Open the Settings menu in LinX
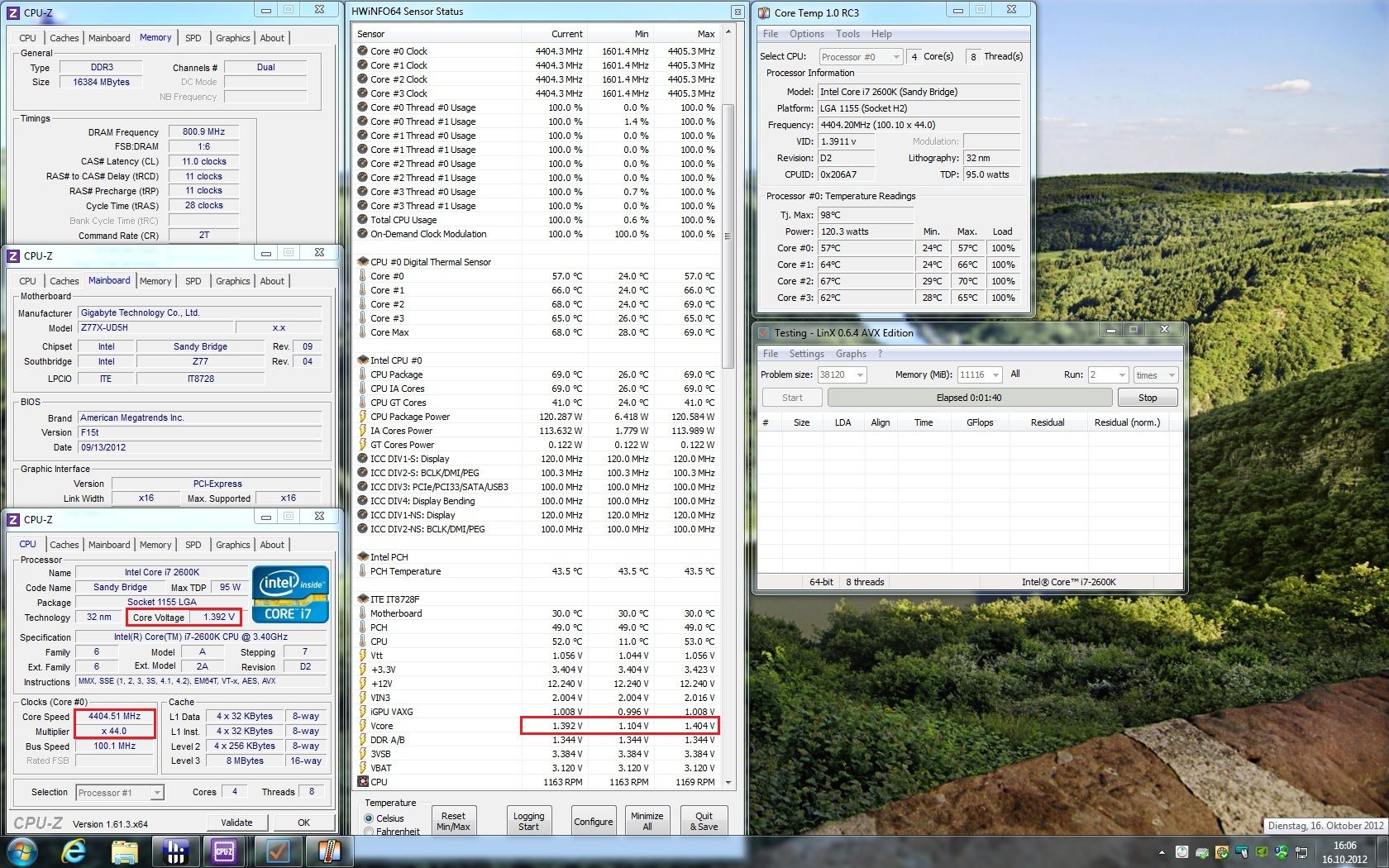 click(x=806, y=354)
